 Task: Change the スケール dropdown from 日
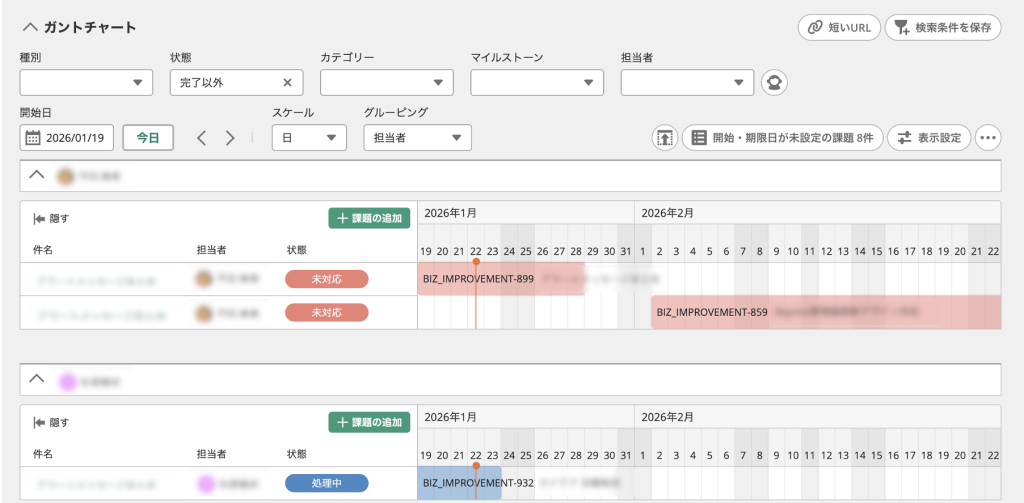pos(309,138)
